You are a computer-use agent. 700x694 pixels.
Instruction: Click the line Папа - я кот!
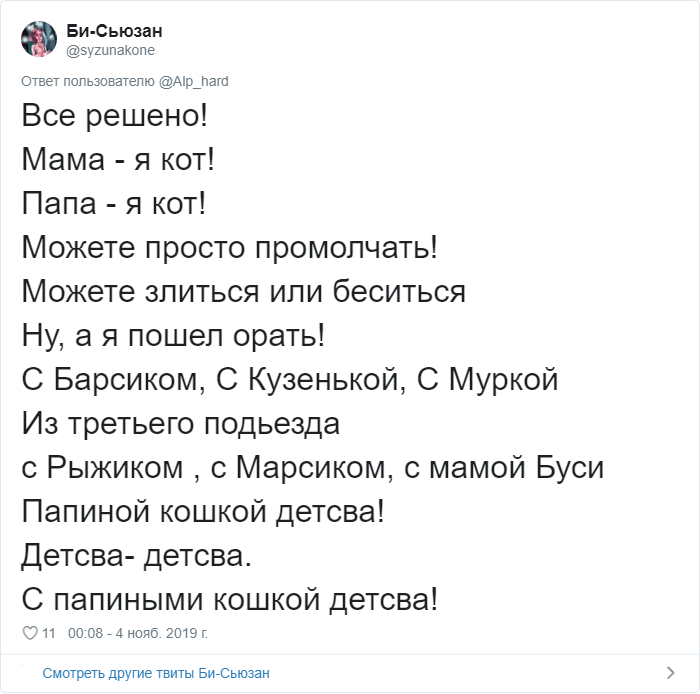click(113, 204)
